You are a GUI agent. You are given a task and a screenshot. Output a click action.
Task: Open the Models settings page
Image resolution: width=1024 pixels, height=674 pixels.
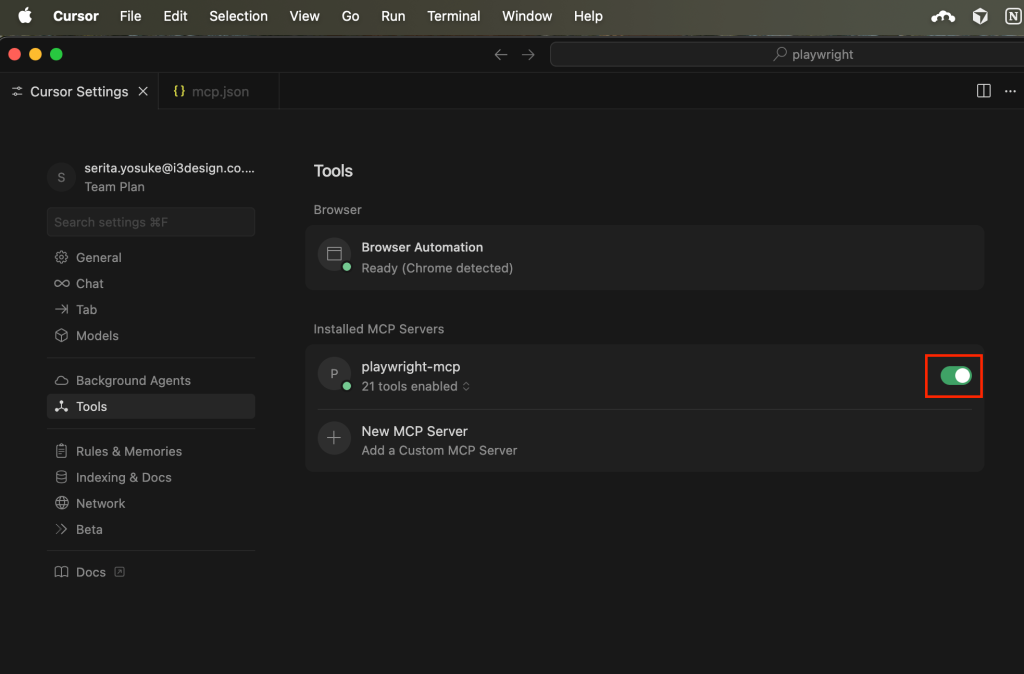pyautogui.click(x=97, y=335)
